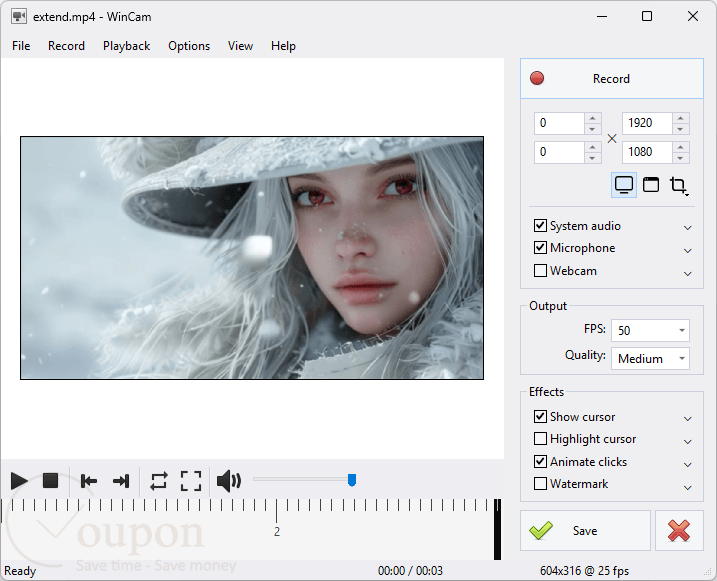The height and width of the screenshot is (581, 717).
Task: Enable the Webcam checkbox
Action: (x=540, y=271)
